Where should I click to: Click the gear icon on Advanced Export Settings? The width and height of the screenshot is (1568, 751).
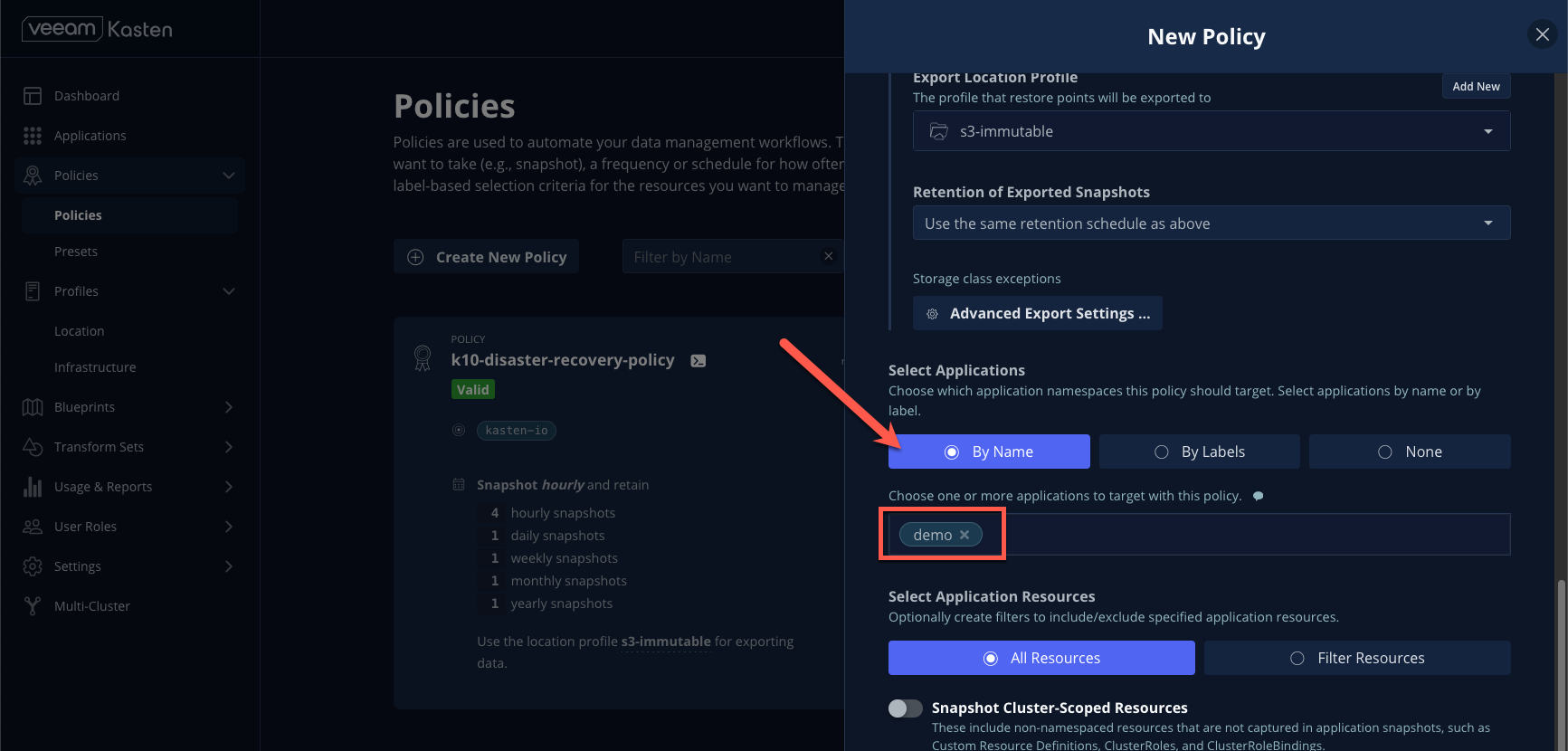point(932,314)
